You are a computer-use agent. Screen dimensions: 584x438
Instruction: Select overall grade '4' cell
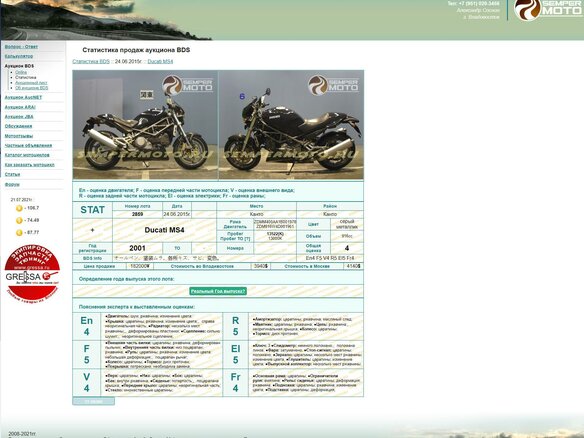pyautogui.click(x=347, y=248)
